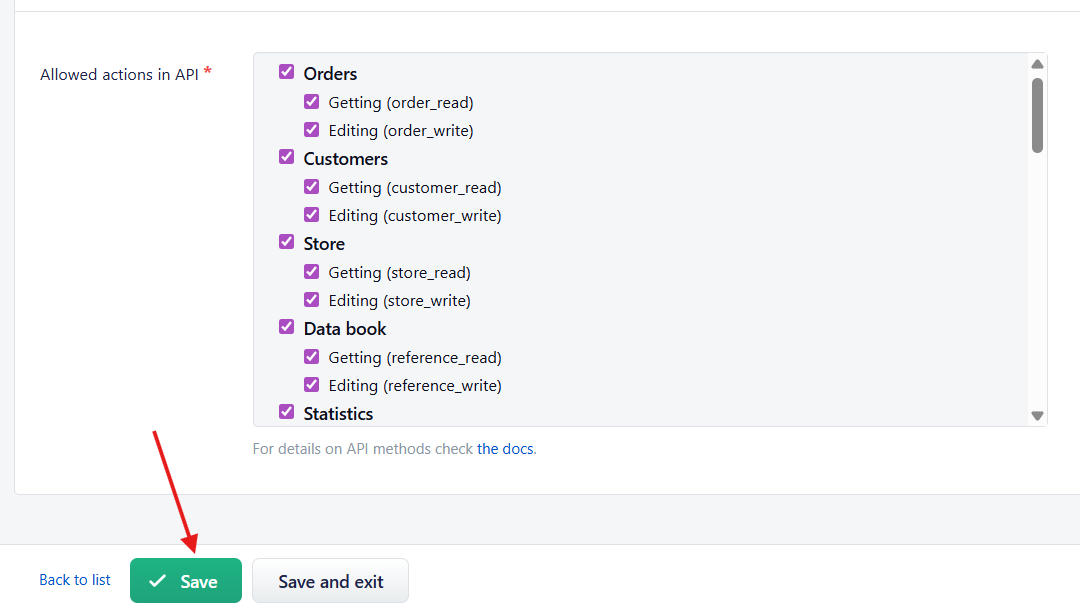This screenshot has width=1080, height=612.
Task: Toggle Editing (order_write) permission
Action: (x=312, y=129)
